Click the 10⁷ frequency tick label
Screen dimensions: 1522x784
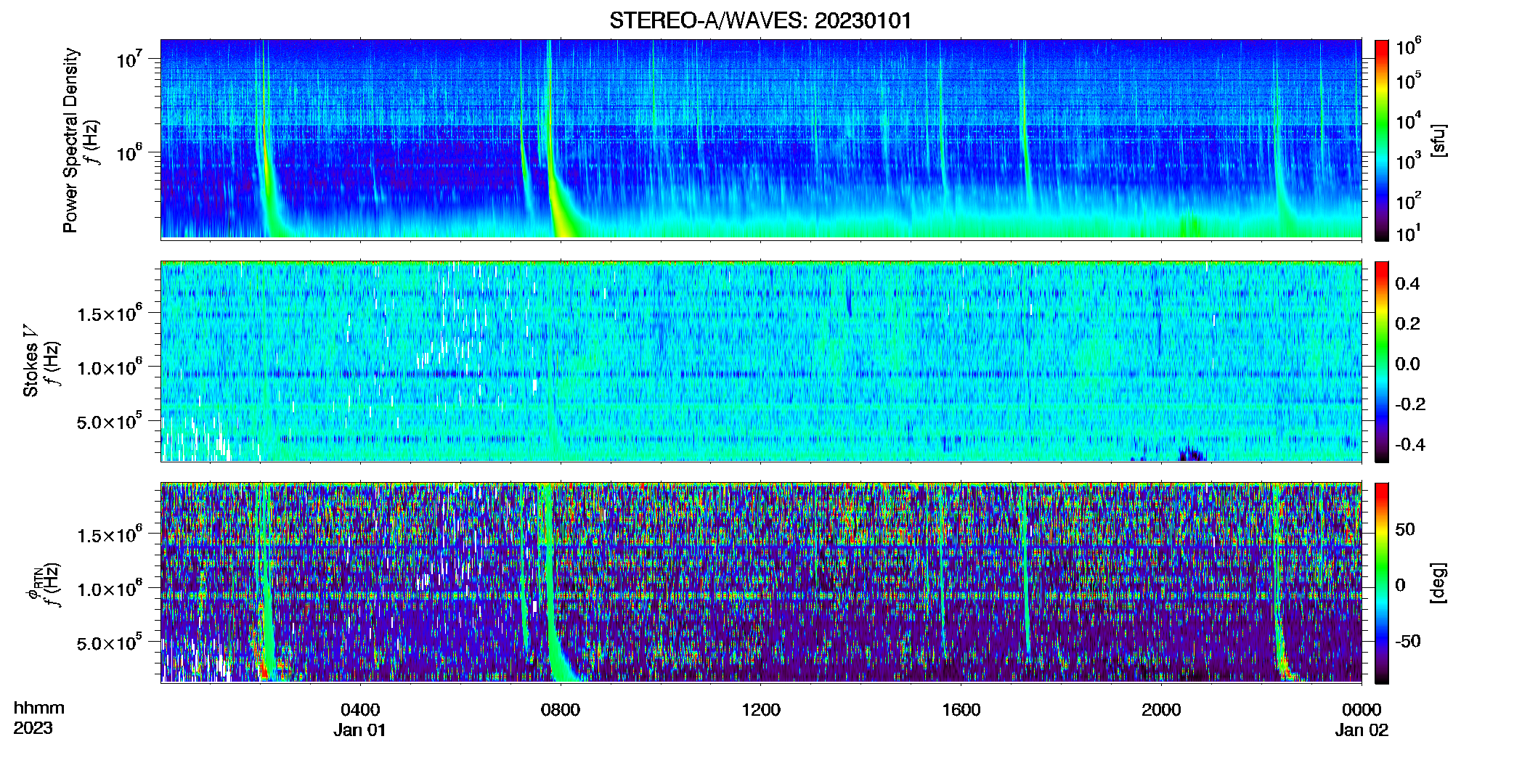click(128, 60)
